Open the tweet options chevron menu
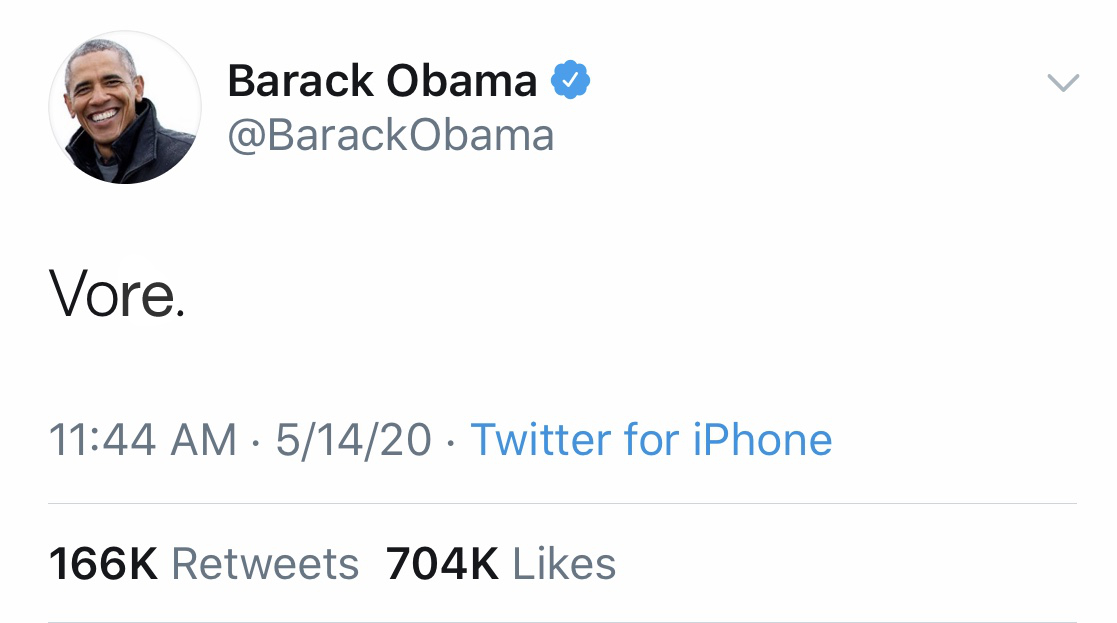1117x623 pixels. [x=1063, y=83]
